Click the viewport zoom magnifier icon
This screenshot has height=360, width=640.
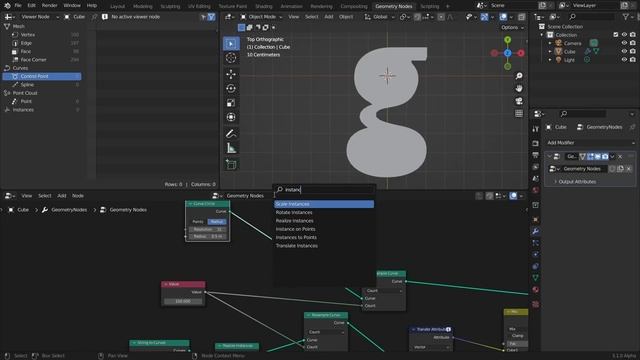pos(519,76)
